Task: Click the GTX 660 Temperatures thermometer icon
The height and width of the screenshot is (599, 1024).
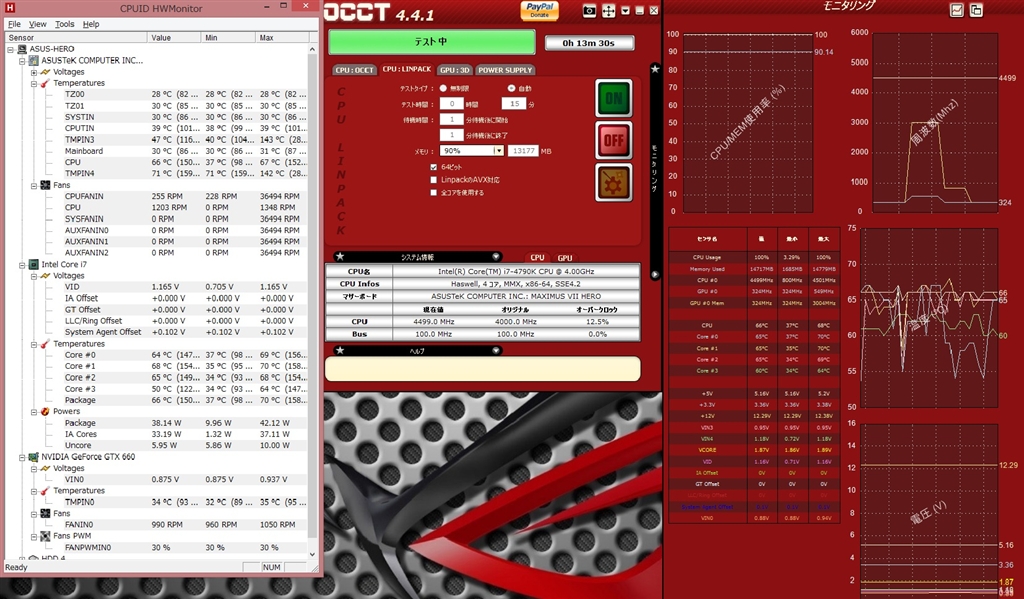Action: point(45,491)
